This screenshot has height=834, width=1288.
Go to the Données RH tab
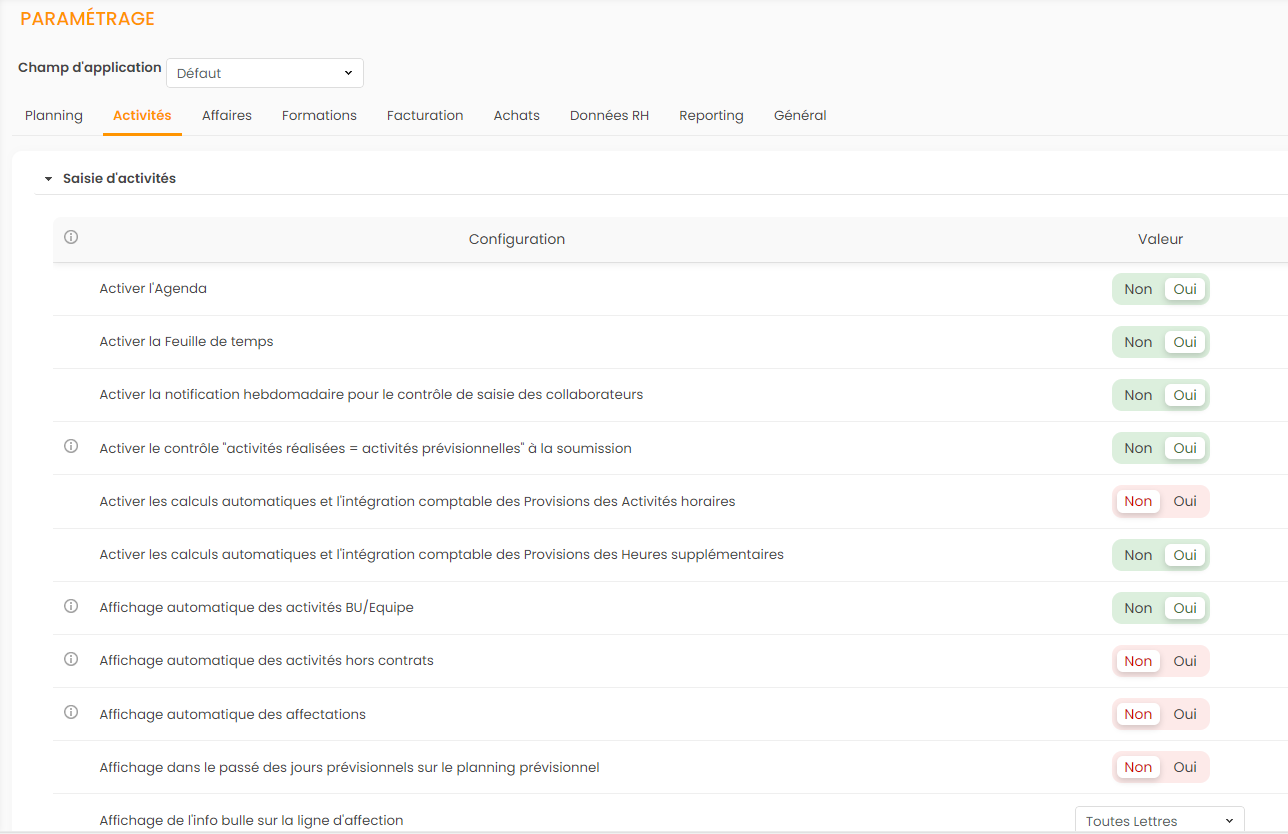pos(609,115)
